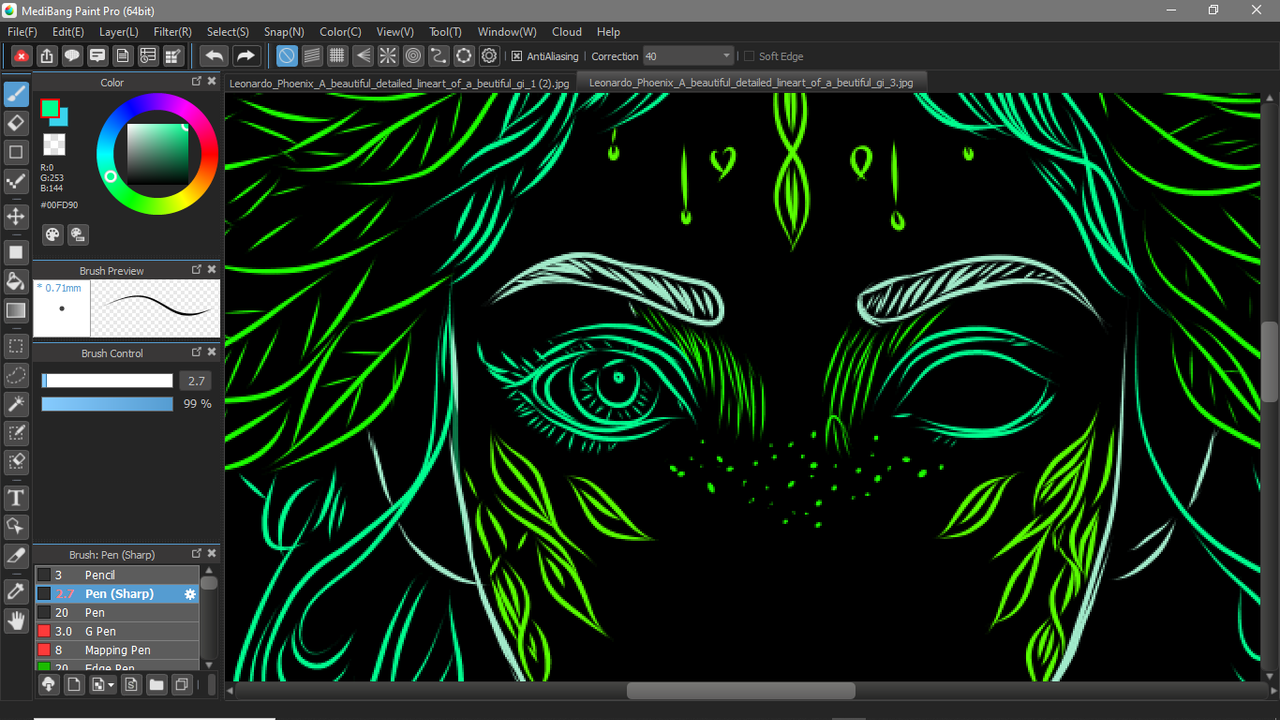Select the Bucket fill tool
1280x720 pixels.
16,281
